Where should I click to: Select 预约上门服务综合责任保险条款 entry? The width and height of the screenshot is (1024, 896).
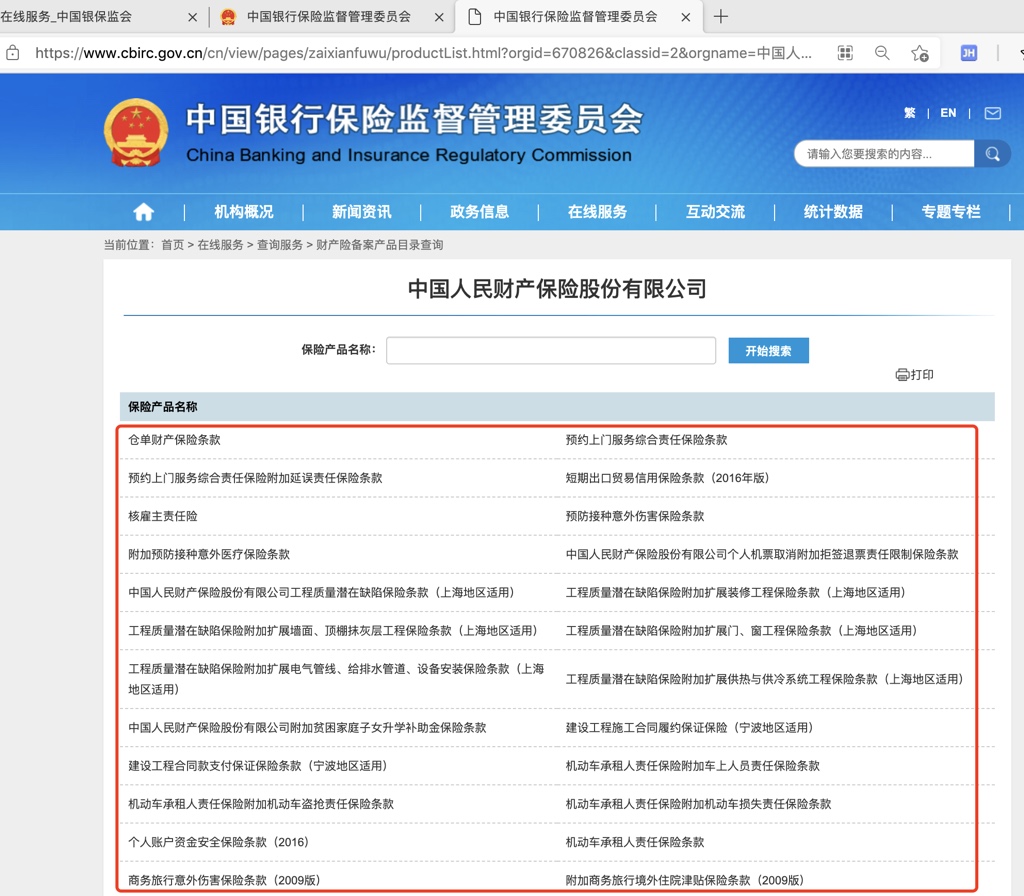[x=647, y=440]
